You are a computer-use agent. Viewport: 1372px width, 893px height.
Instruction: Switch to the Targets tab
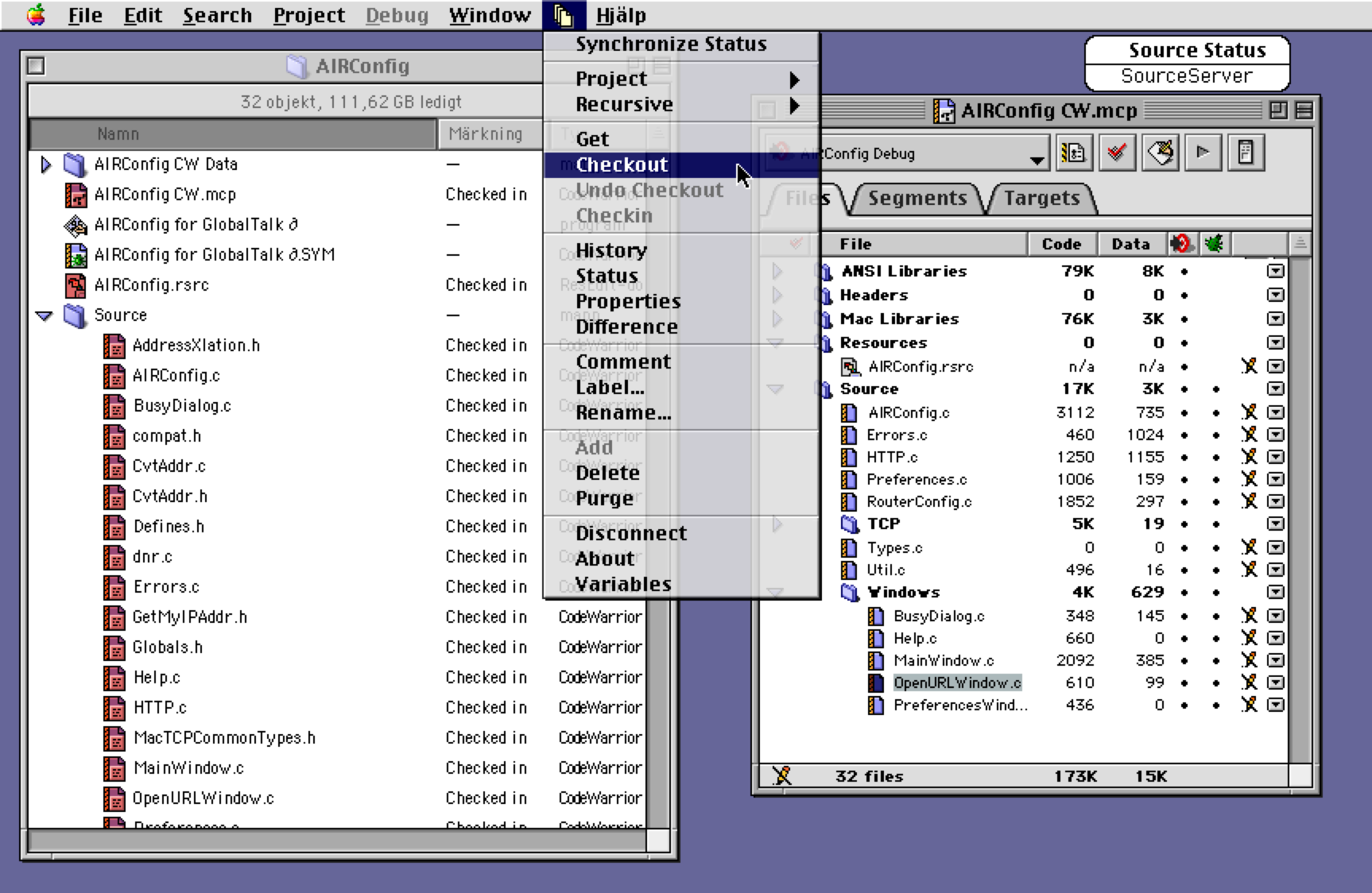(x=1041, y=199)
